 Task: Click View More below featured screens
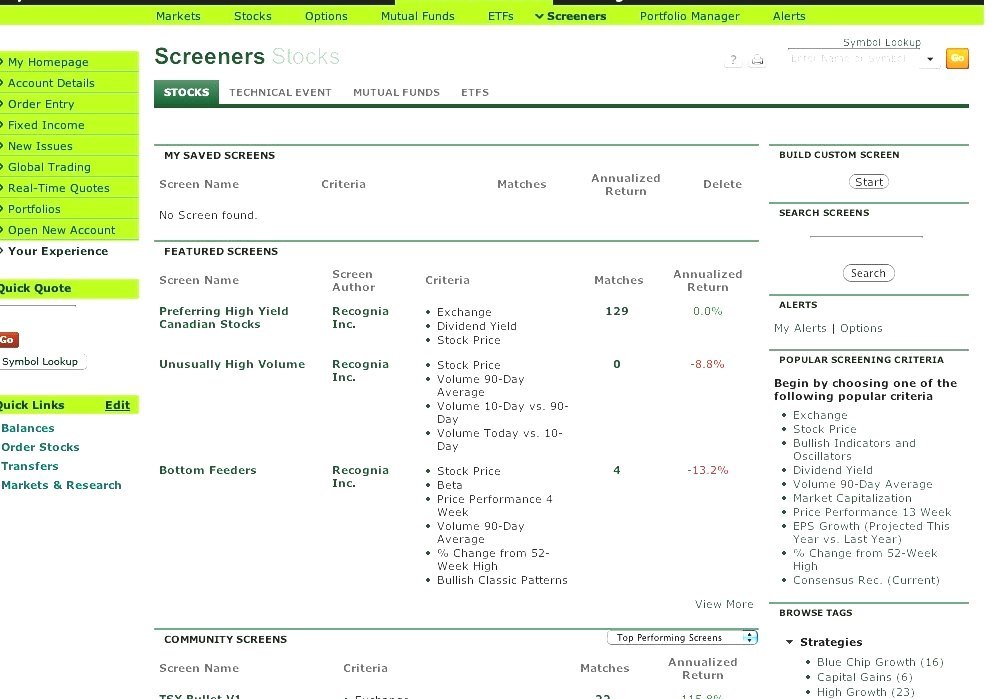(x=723, y=604)
